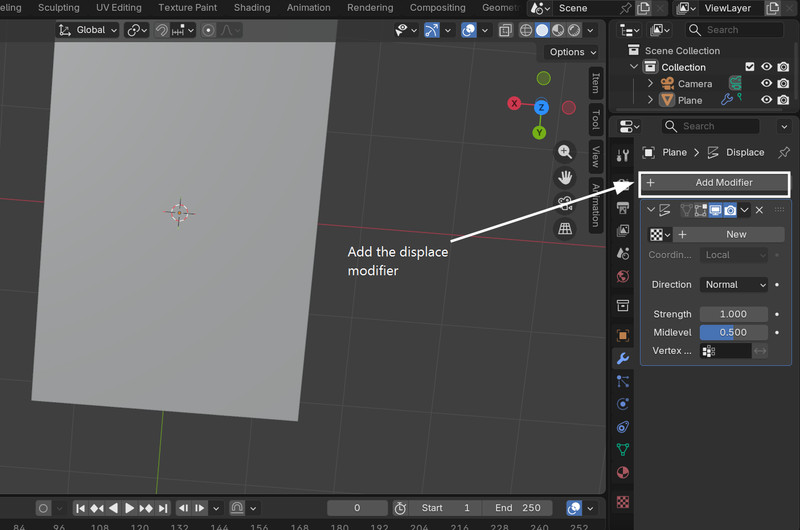Hide the Plane object in viewport
The image size is (800, 530).
tap(766, 100)
